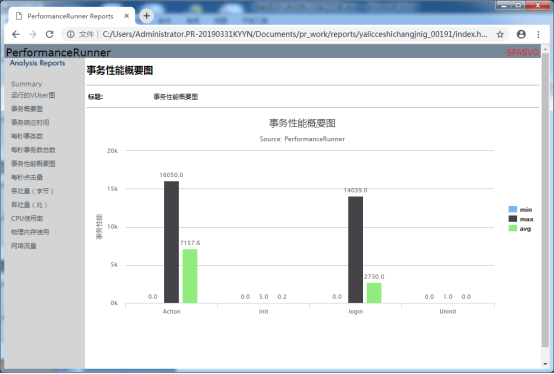Open the CPU使用率 report

27,218
